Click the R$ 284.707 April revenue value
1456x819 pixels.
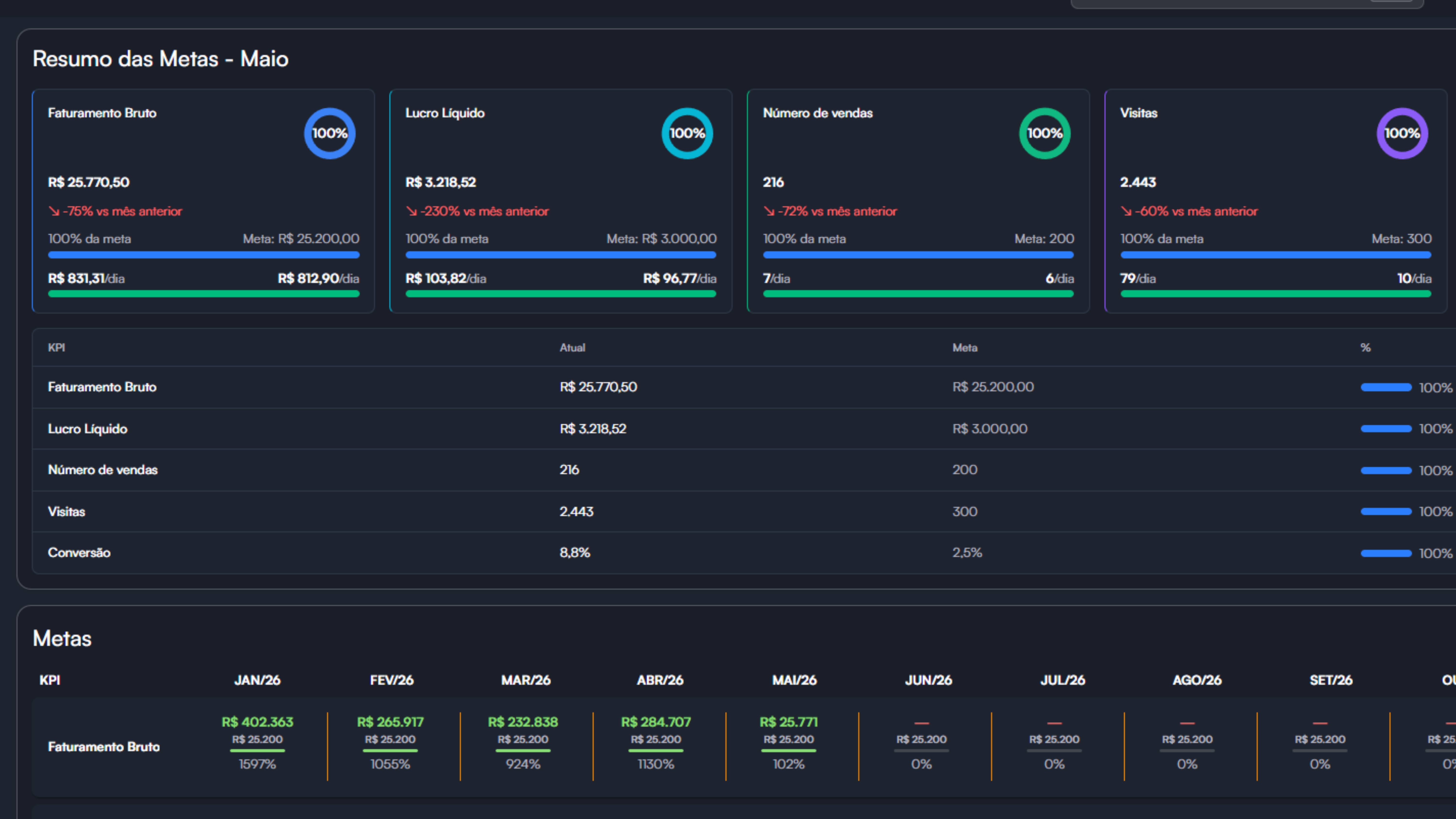click(x=656, y=722)
